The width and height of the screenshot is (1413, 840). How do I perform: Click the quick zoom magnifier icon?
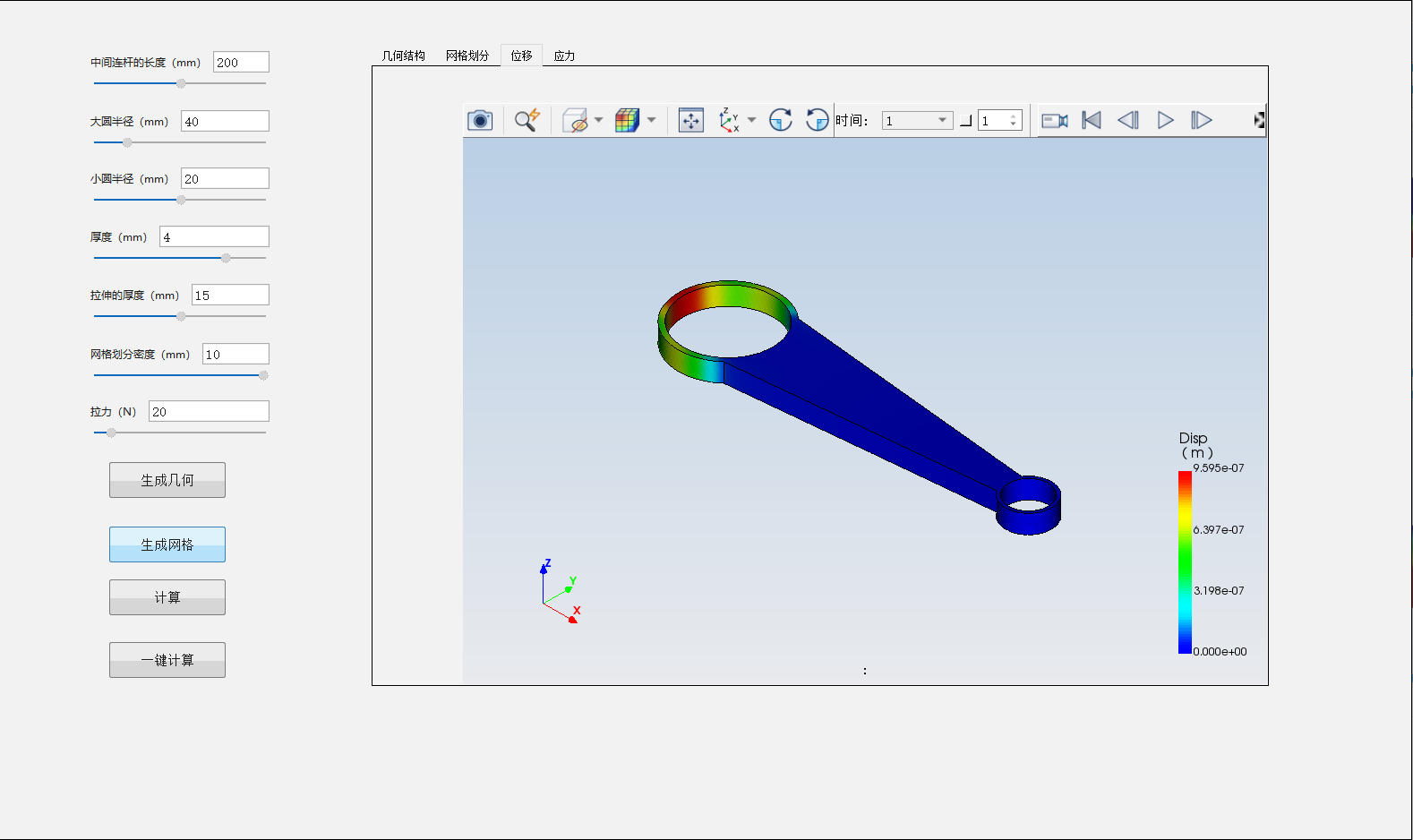[x=527, y=120]
